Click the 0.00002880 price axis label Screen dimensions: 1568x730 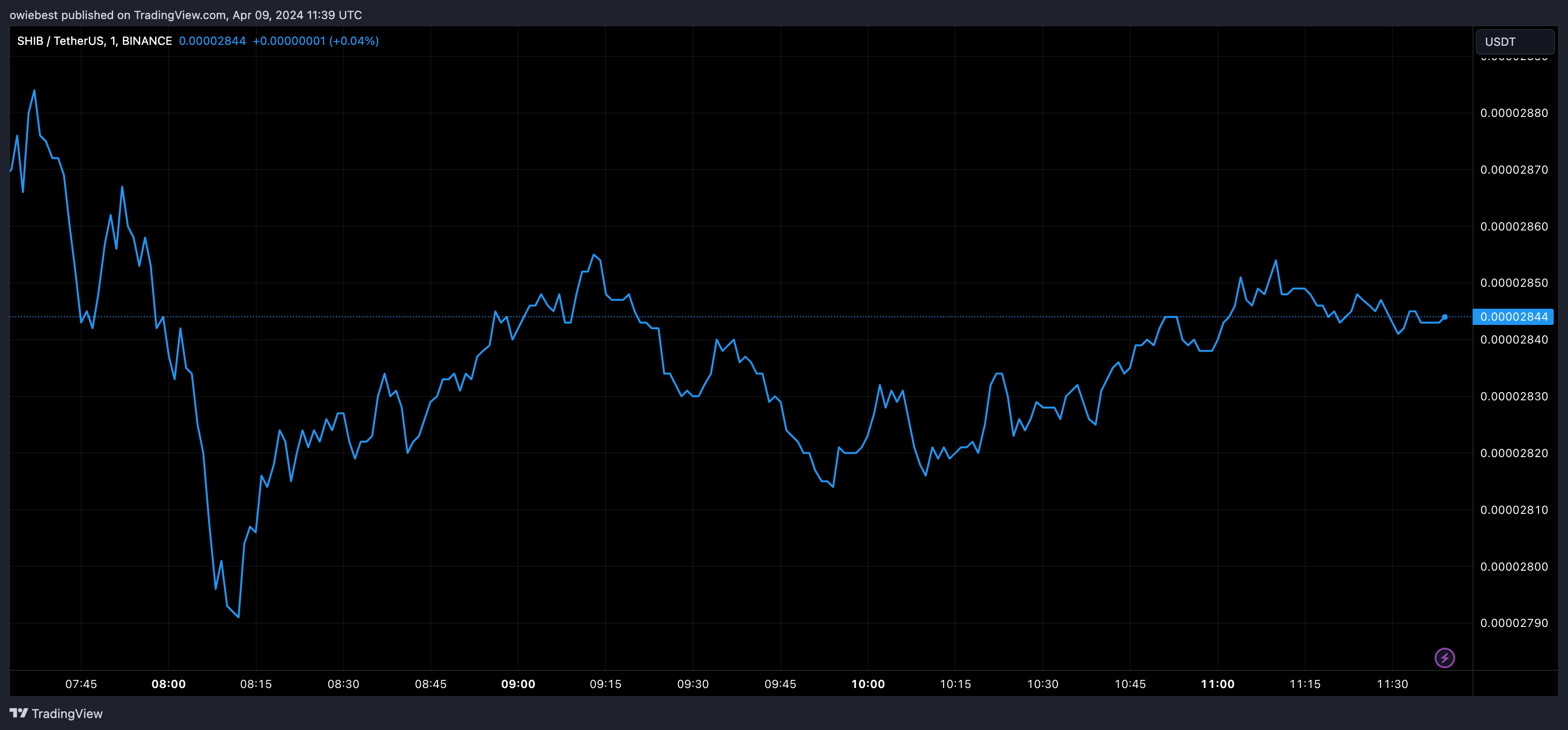[x=1514, y=113]
